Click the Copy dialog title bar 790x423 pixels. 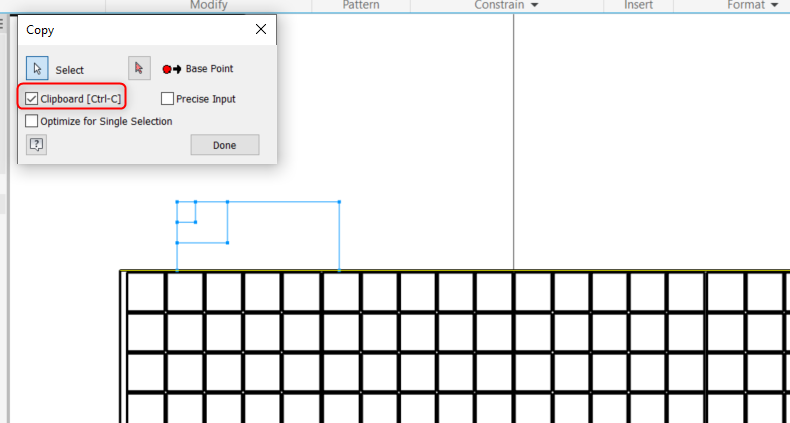pos(130,30)
